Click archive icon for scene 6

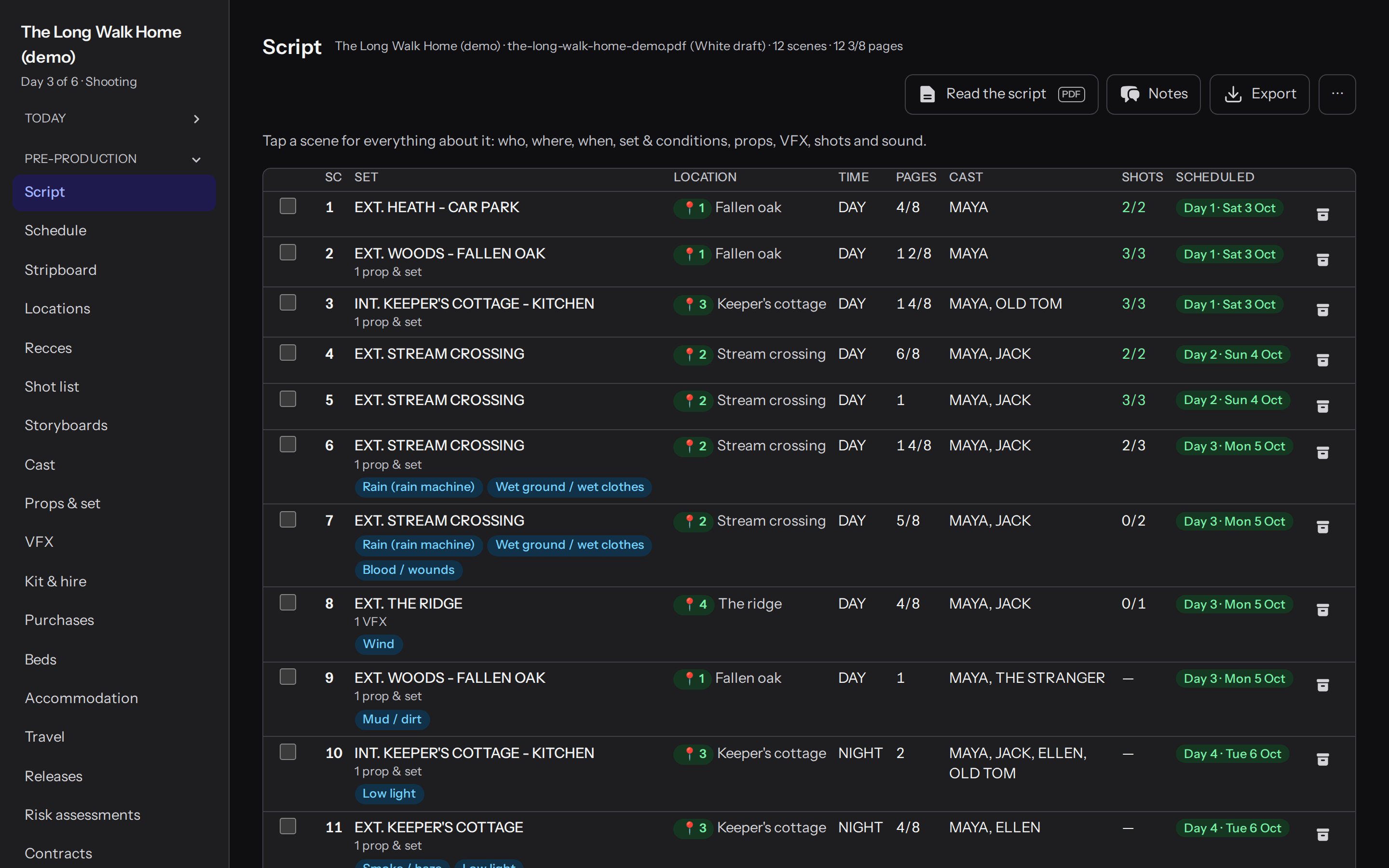[x=1322, y=452]
